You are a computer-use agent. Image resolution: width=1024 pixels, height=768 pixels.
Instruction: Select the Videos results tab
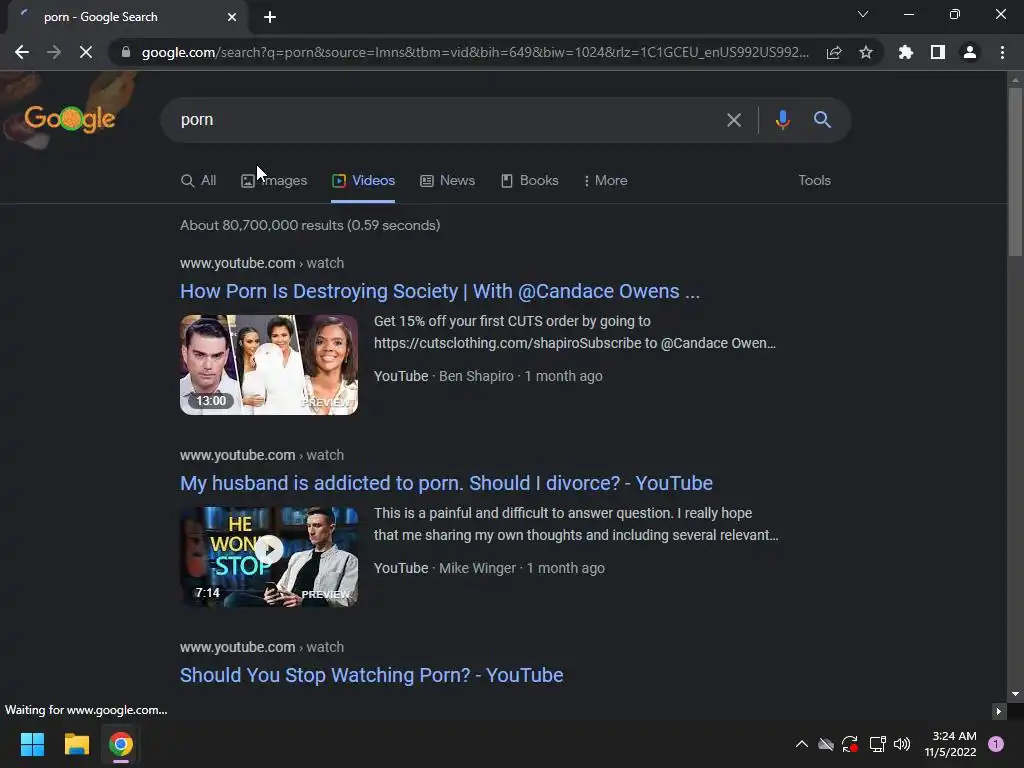pyautogui.click(x=363, y=181)
